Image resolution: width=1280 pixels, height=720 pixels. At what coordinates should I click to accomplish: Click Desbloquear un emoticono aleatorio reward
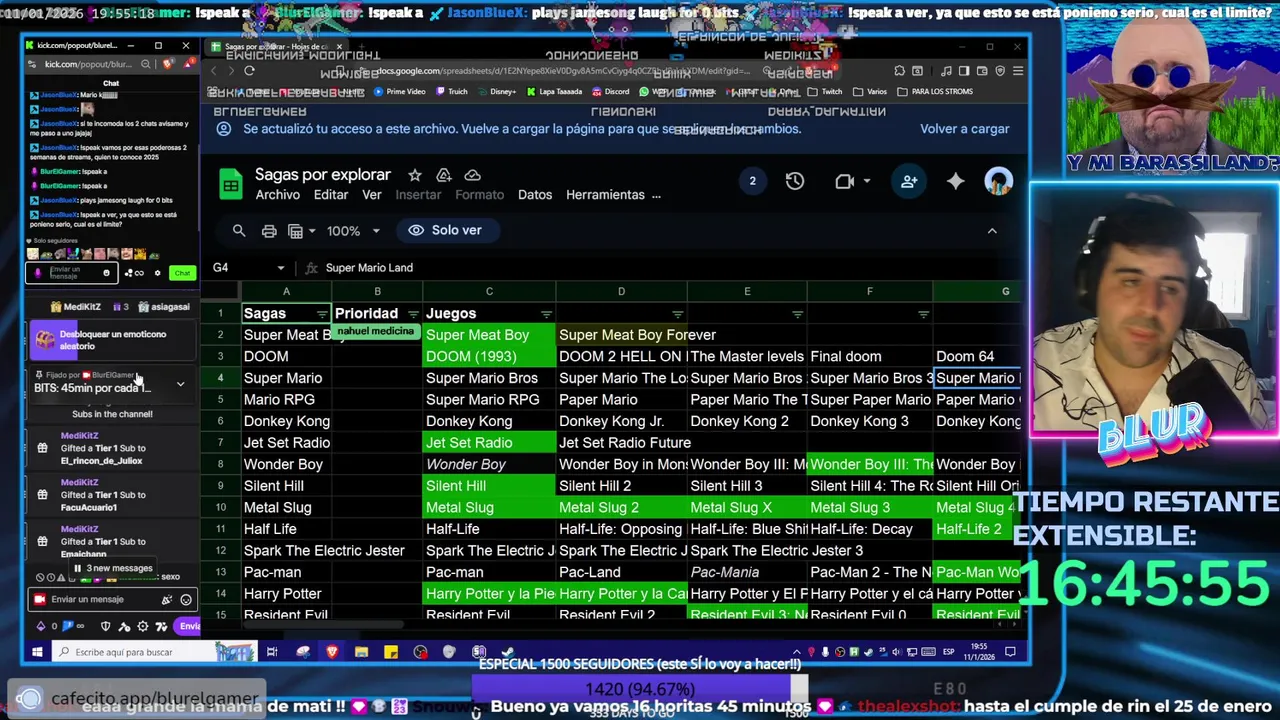(111, 340)
